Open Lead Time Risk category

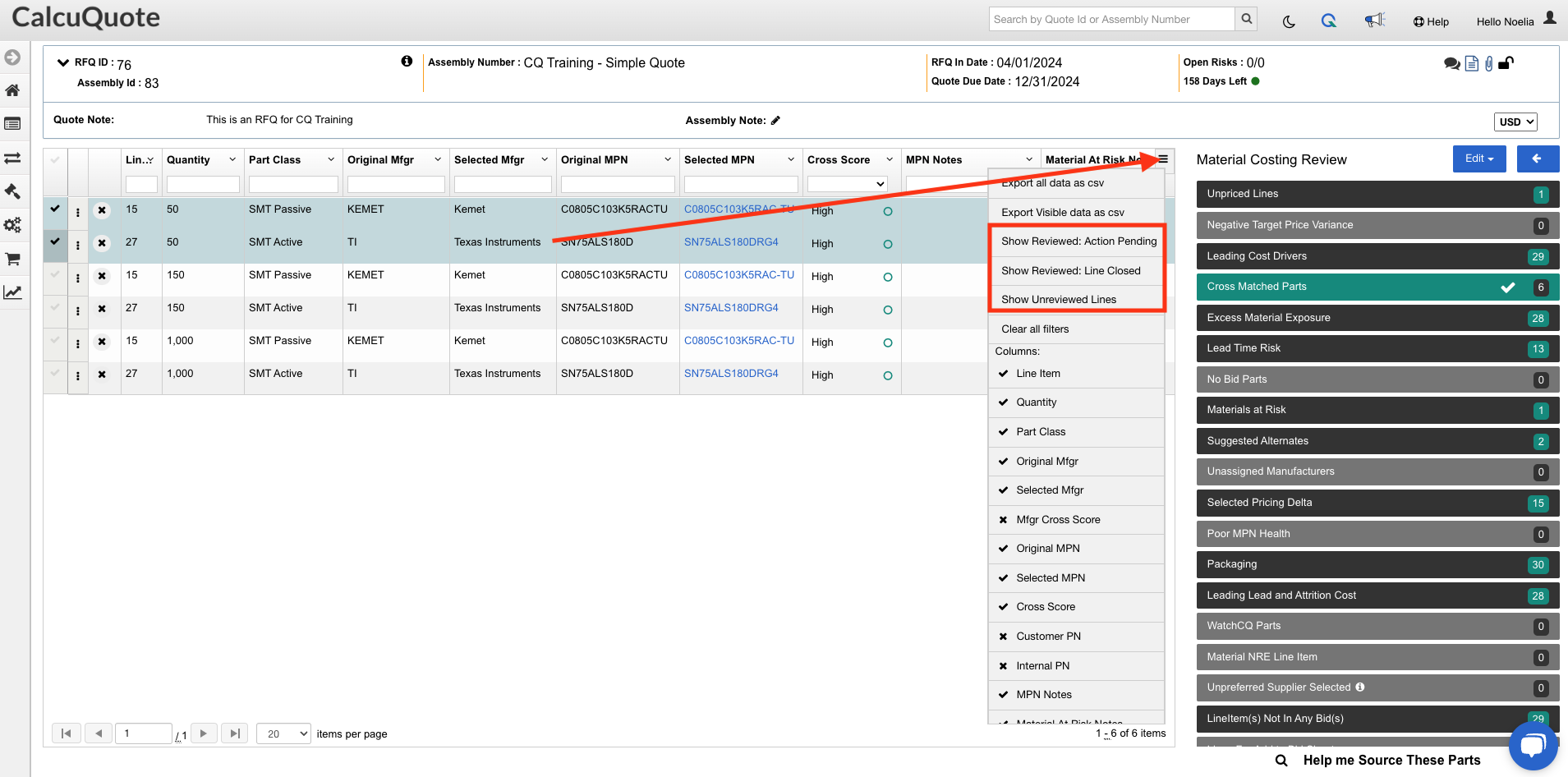pyautogui.click(x=1377, y=348)
